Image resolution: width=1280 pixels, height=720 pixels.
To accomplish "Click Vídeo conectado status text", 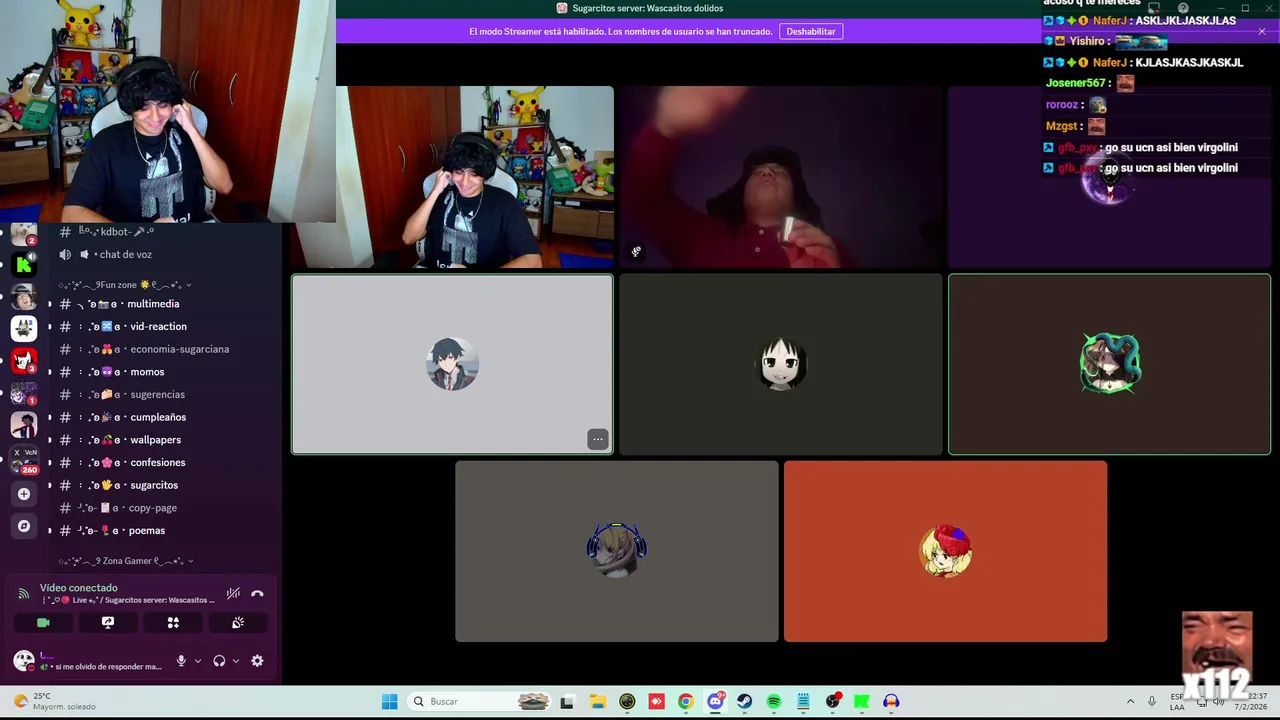I will [79, 588].
